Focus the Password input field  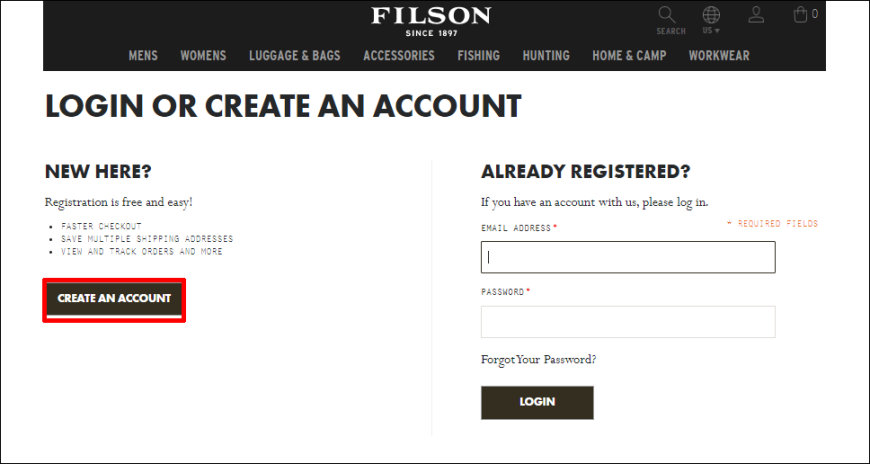(x=628, y=322)
